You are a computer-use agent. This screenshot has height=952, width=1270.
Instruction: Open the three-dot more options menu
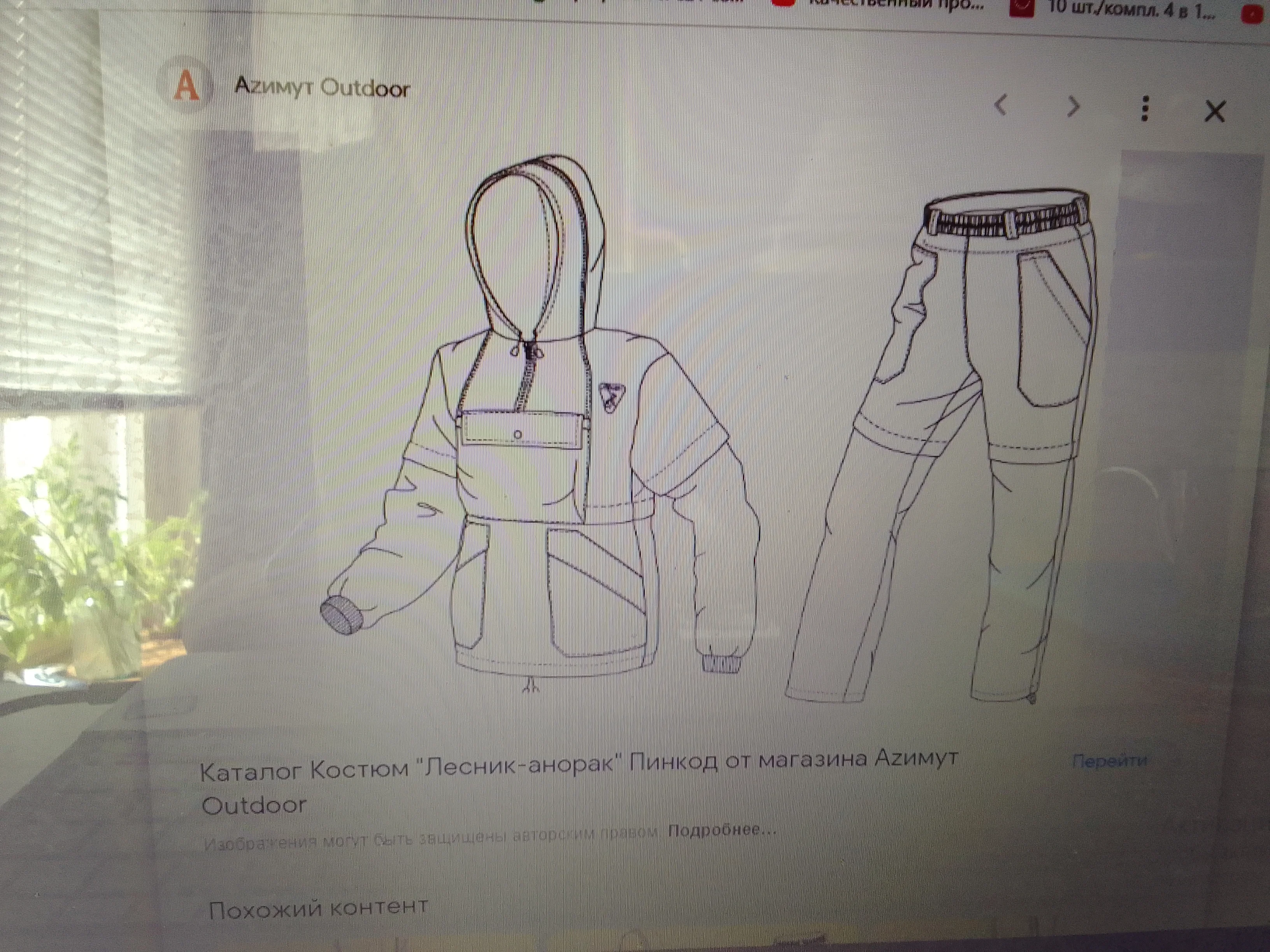point(1145,108)
